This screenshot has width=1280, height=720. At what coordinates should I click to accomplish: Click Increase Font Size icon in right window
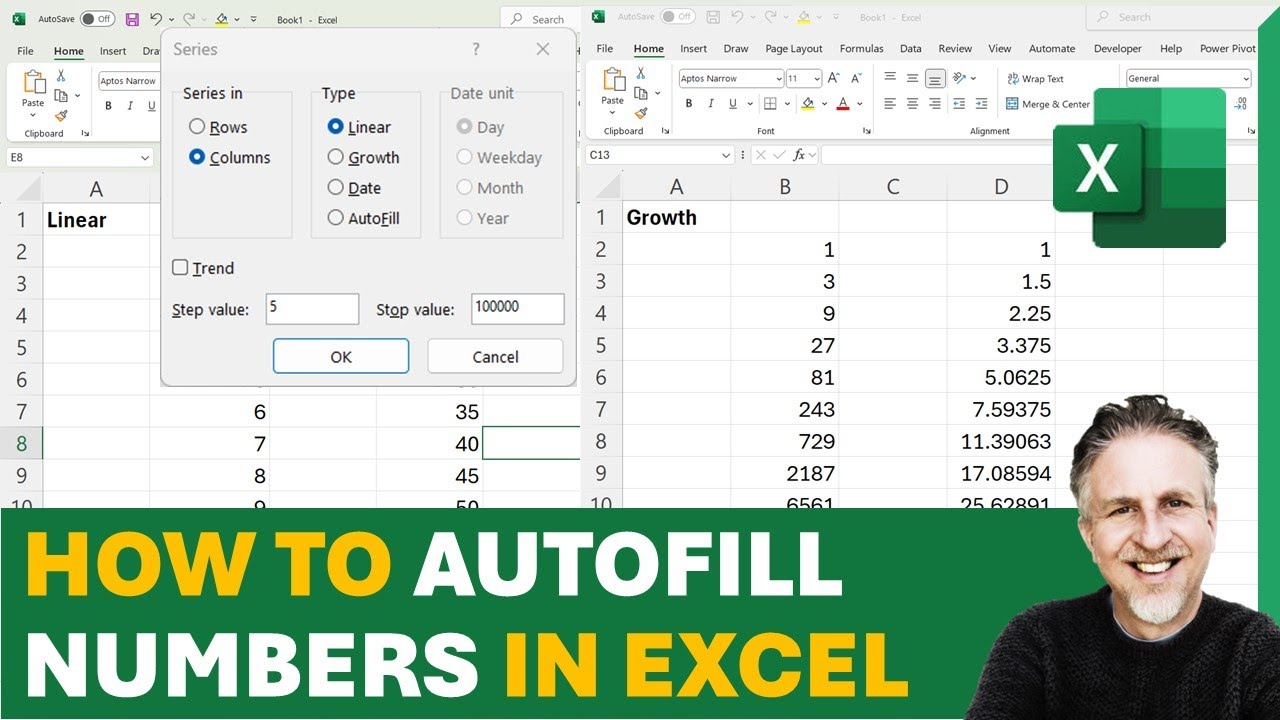click(x=833, y=78)
